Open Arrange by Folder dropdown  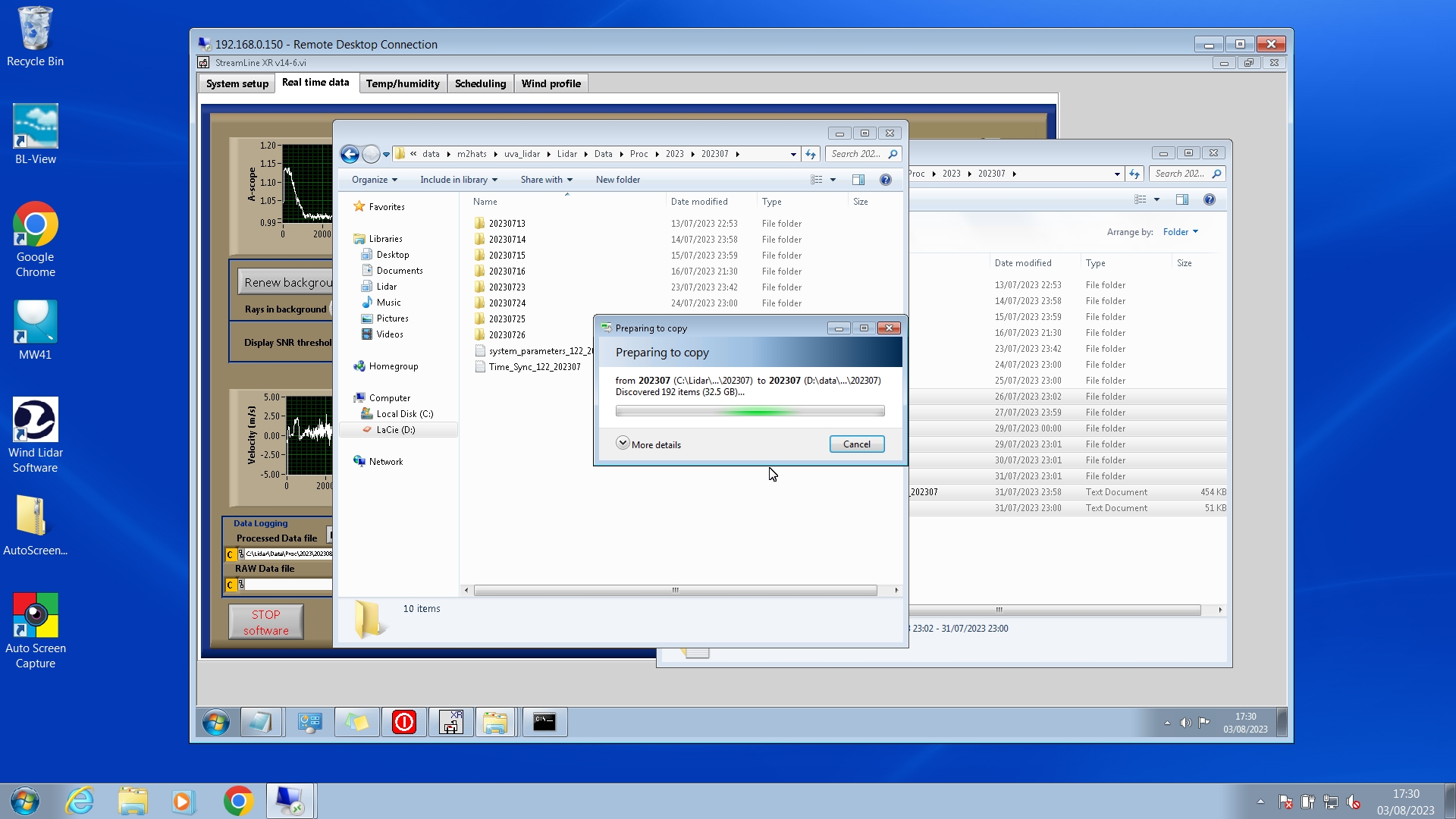click(x=1180, y=232)
